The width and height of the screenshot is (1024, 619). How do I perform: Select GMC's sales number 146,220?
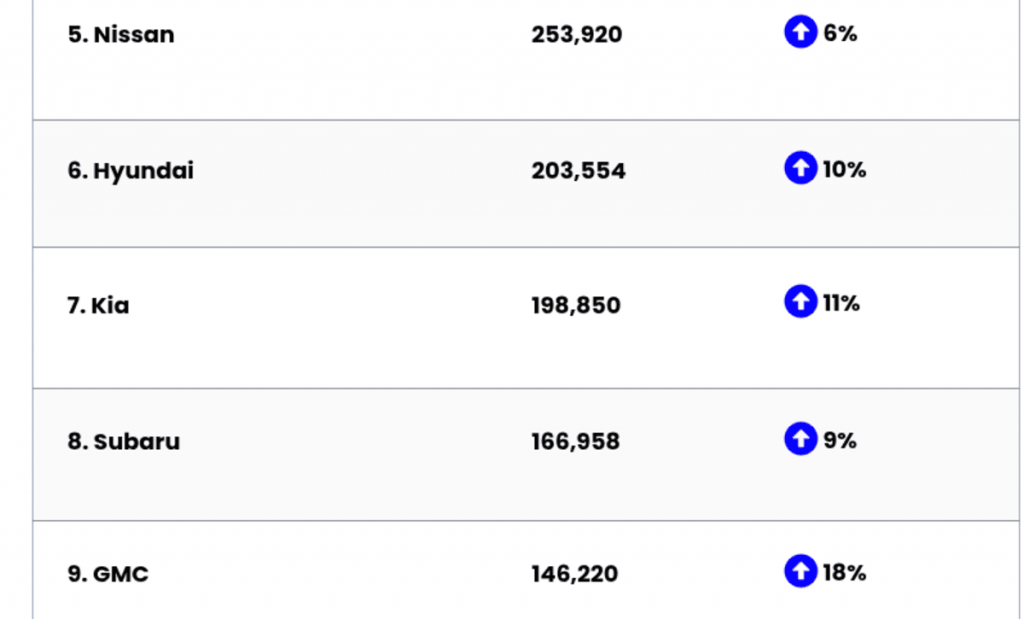tap(574, 574)
